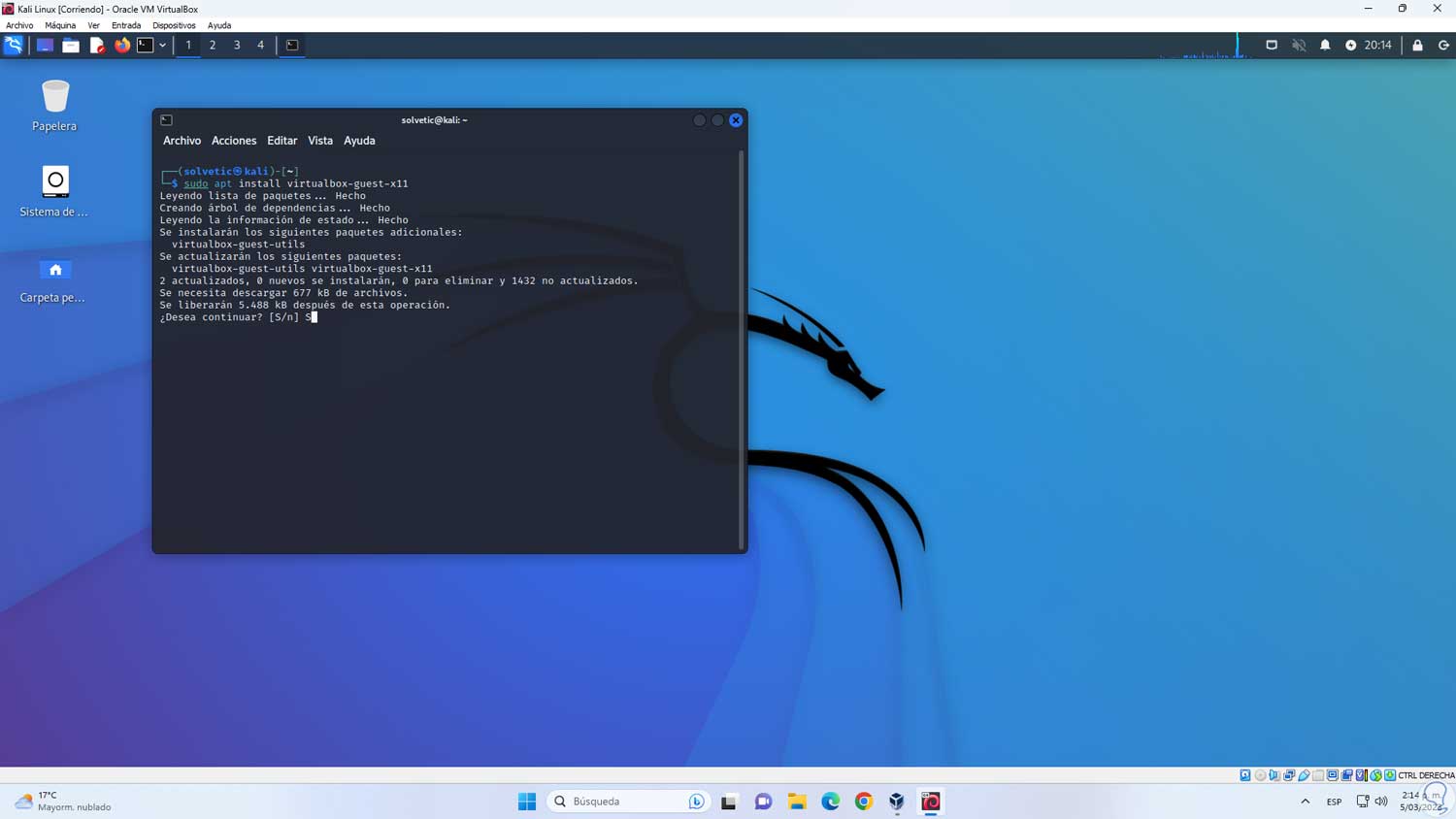1456x819 pixels.
Task: Maximize the solvetic@kali terminal window
Action: click(x=717, y=120)
